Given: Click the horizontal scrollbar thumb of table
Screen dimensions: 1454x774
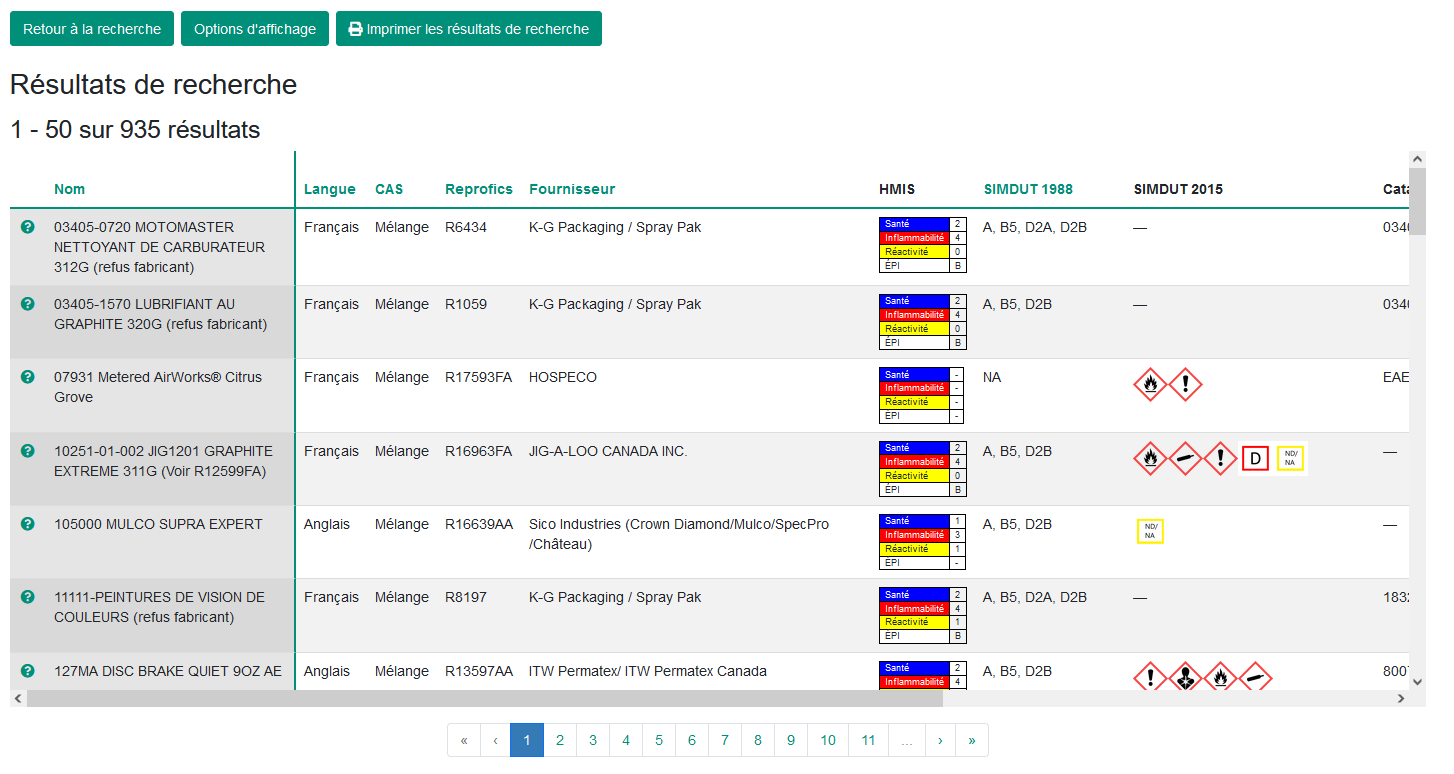Looking at the screenshot, I should coord(485,699).
